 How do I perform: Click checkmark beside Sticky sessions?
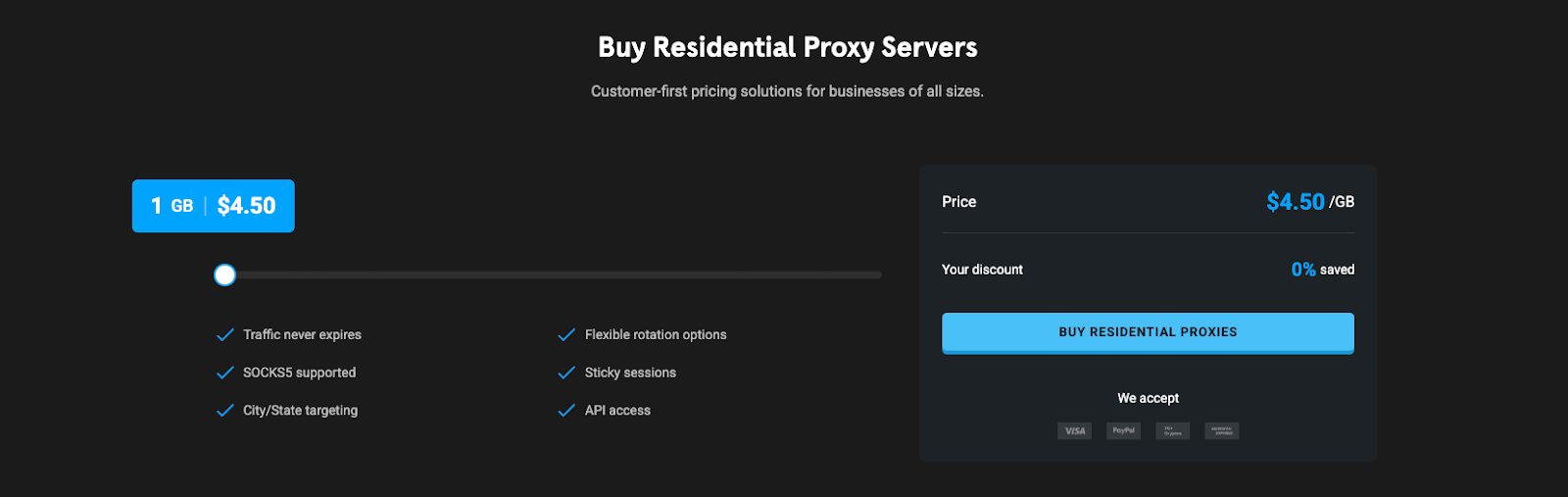tap(566, 373)
